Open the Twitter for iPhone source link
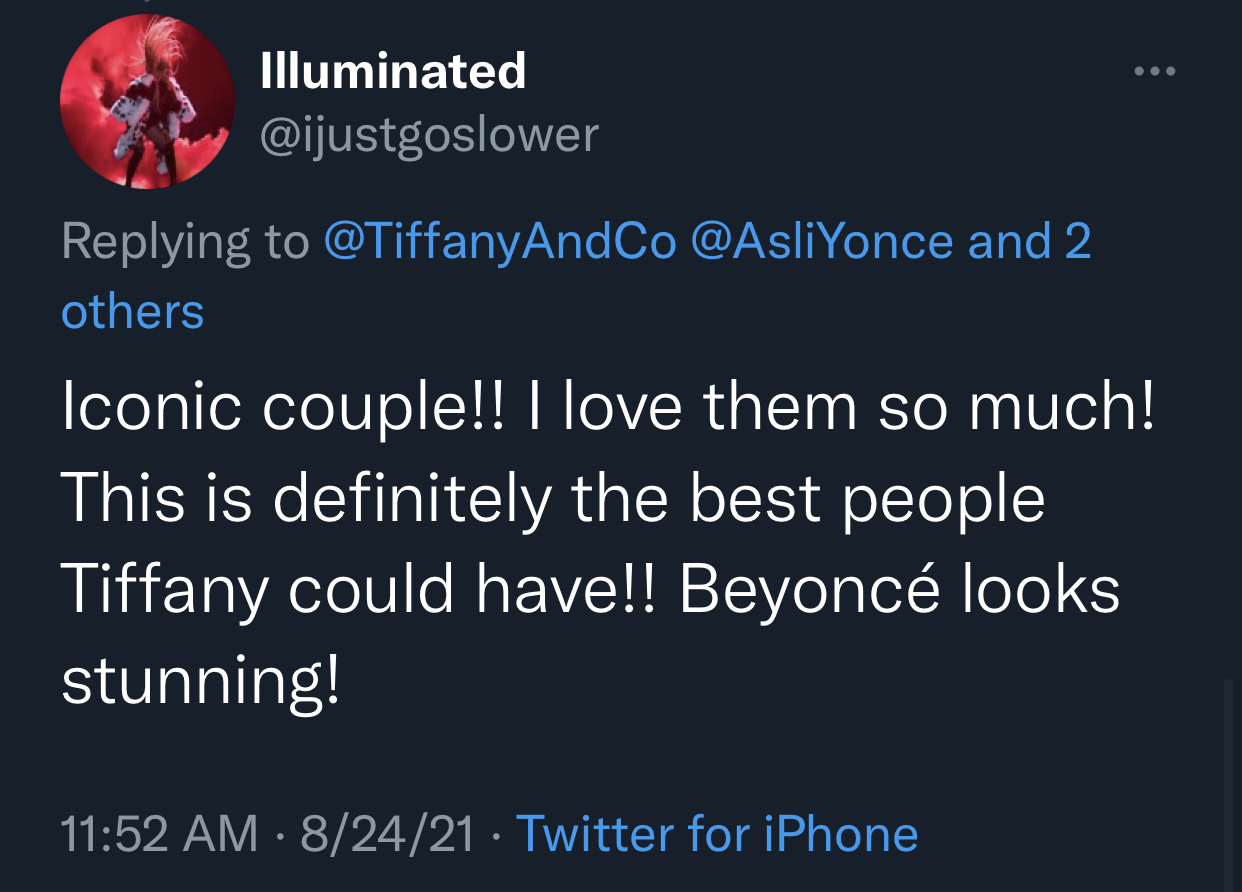This screenshot has height=892, width=1242. pyautogui.click(x=716, y=834)
